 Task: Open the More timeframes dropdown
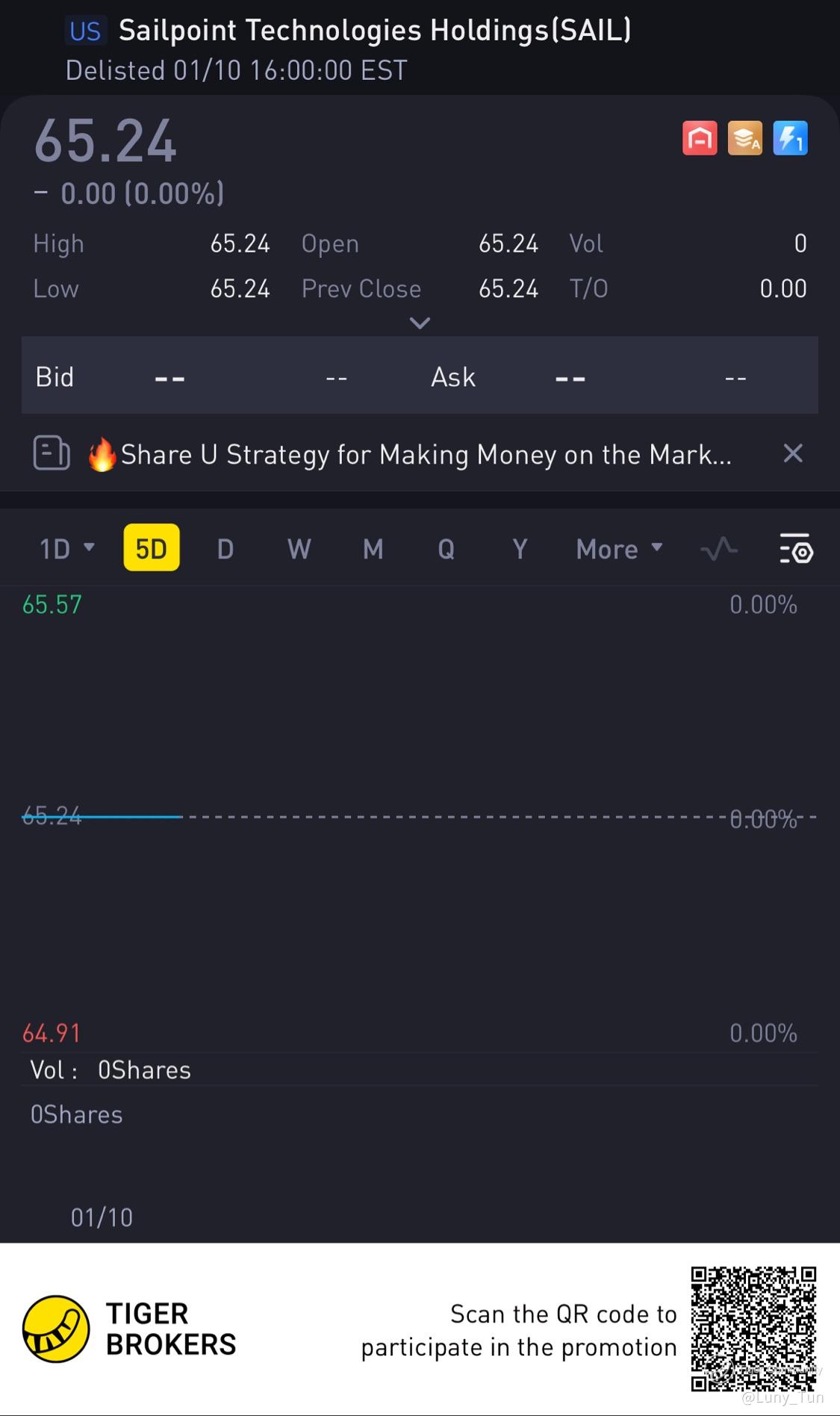point(619,549)
